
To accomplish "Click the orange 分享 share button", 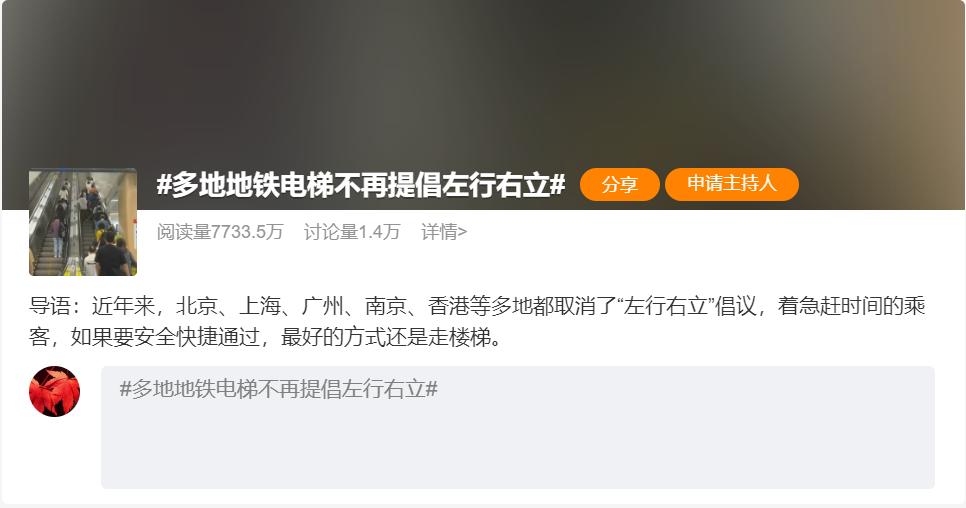I will tap(619, 184).
